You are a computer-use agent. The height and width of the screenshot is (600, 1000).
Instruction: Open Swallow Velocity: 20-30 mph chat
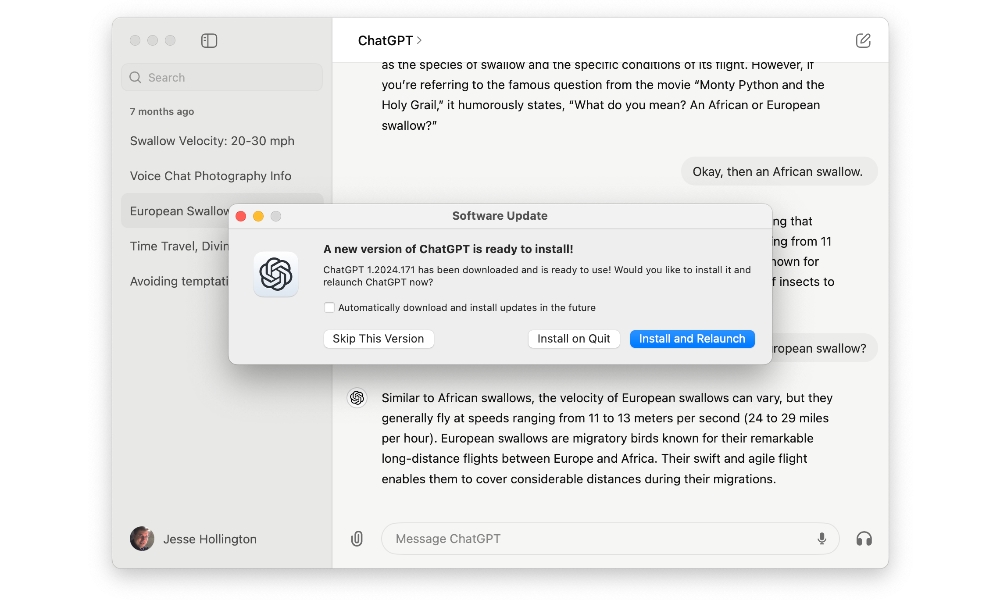click(222, 141)
